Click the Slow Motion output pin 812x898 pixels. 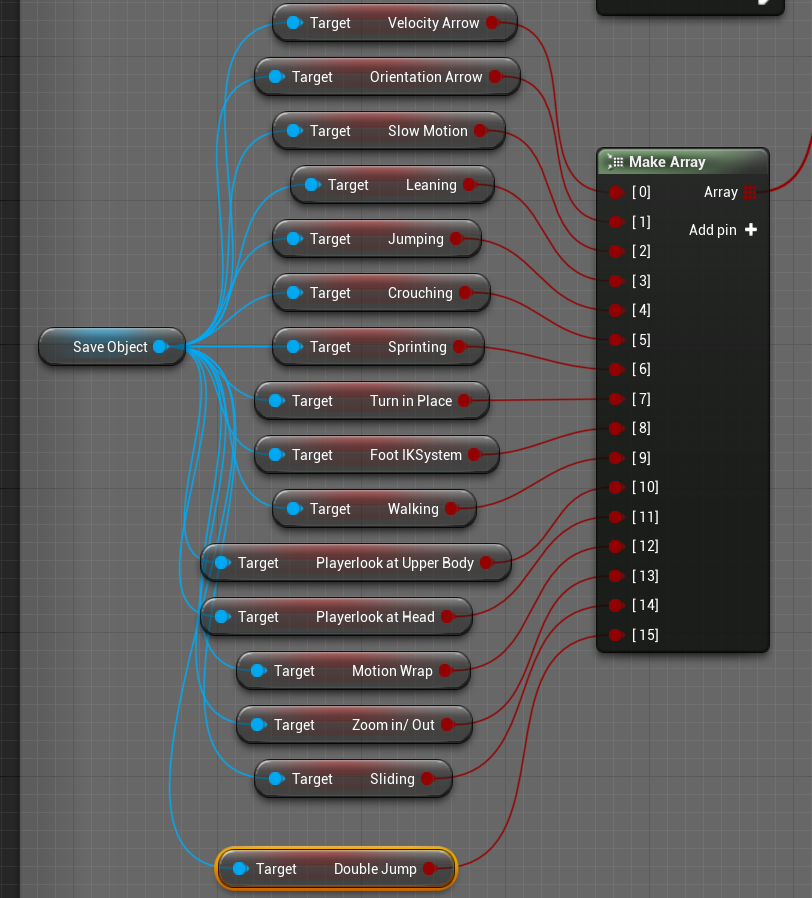pyautogui.click(x=480, y=131)
